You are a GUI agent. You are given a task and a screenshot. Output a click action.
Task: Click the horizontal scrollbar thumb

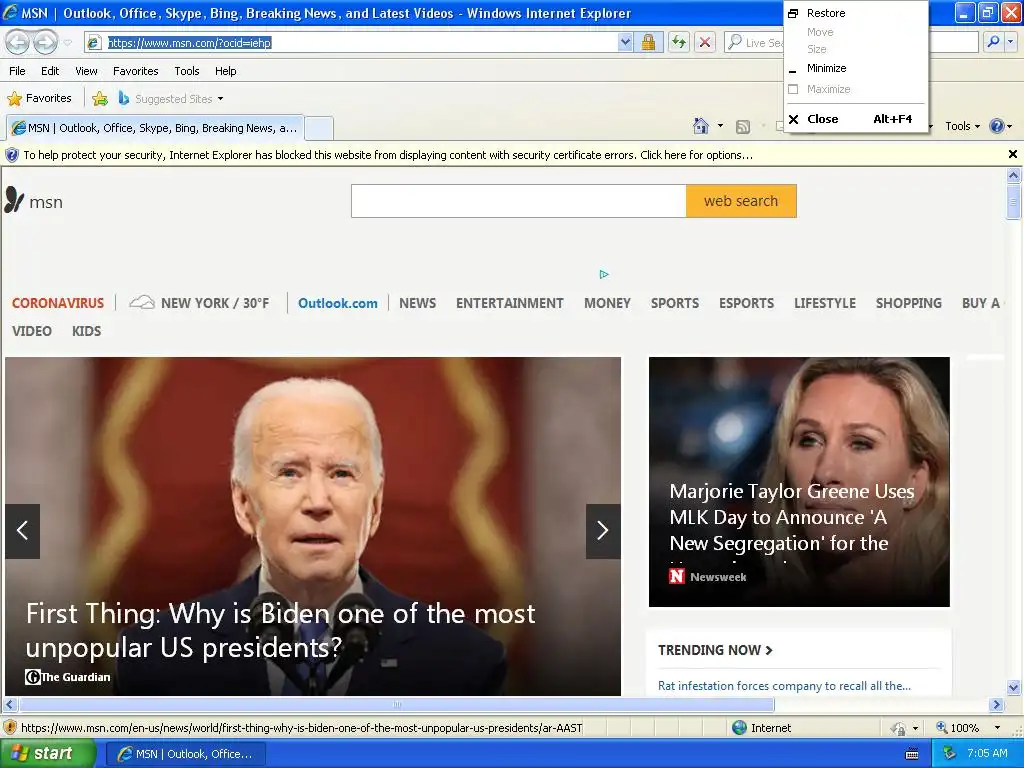coord(396,705)
